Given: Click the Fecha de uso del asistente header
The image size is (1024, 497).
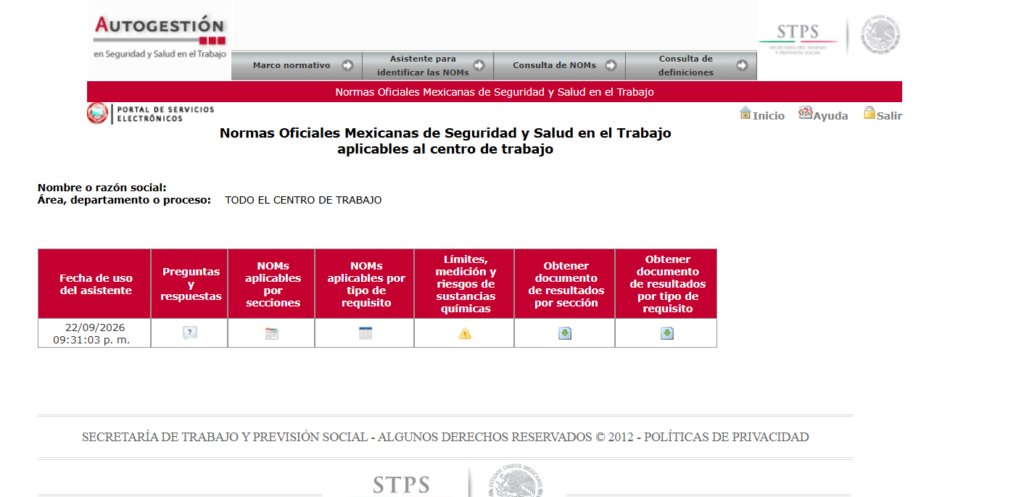Looking at the screenshot, I should point(94,284).
